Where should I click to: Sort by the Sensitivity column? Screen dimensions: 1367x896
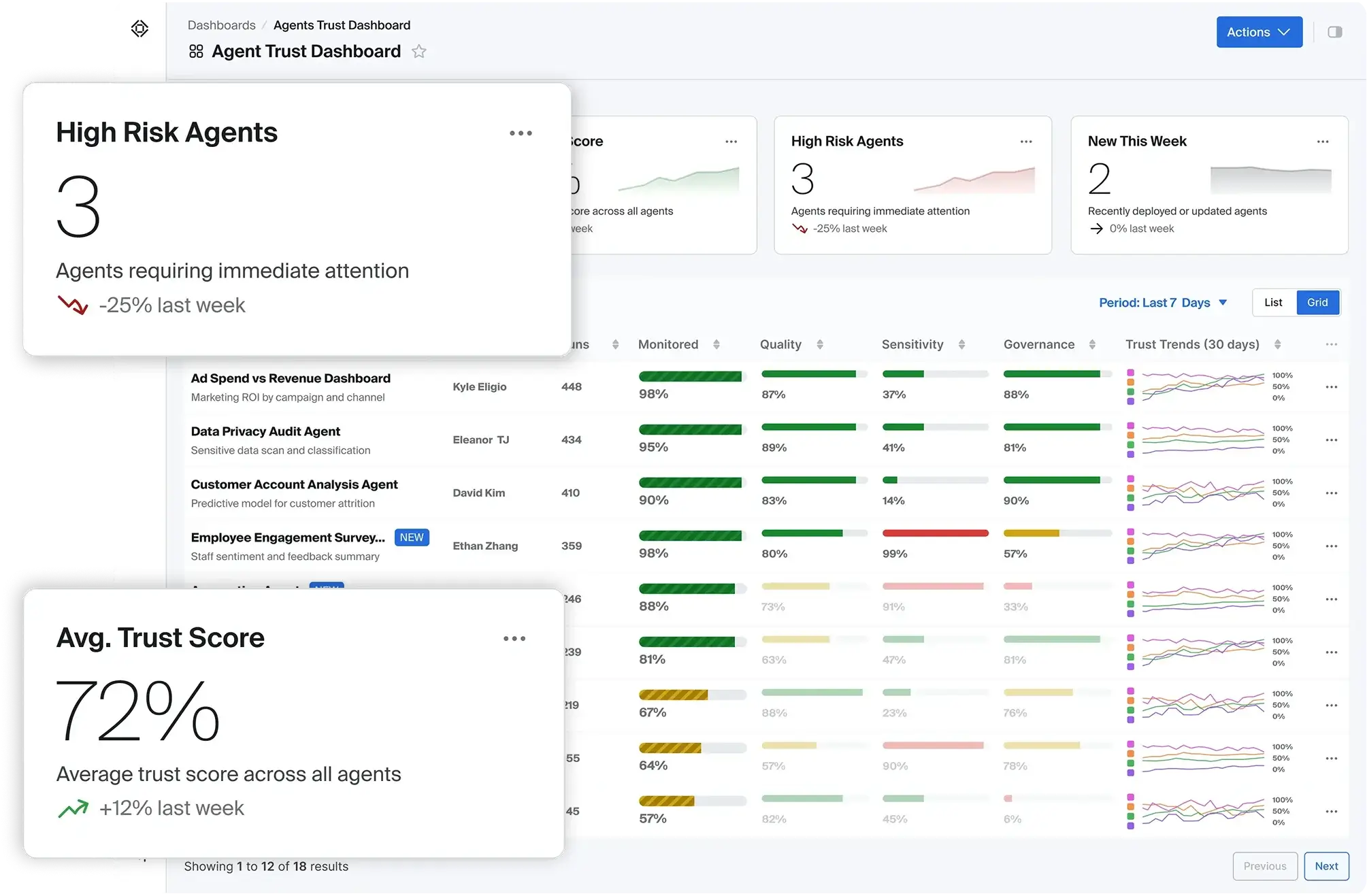961,345
